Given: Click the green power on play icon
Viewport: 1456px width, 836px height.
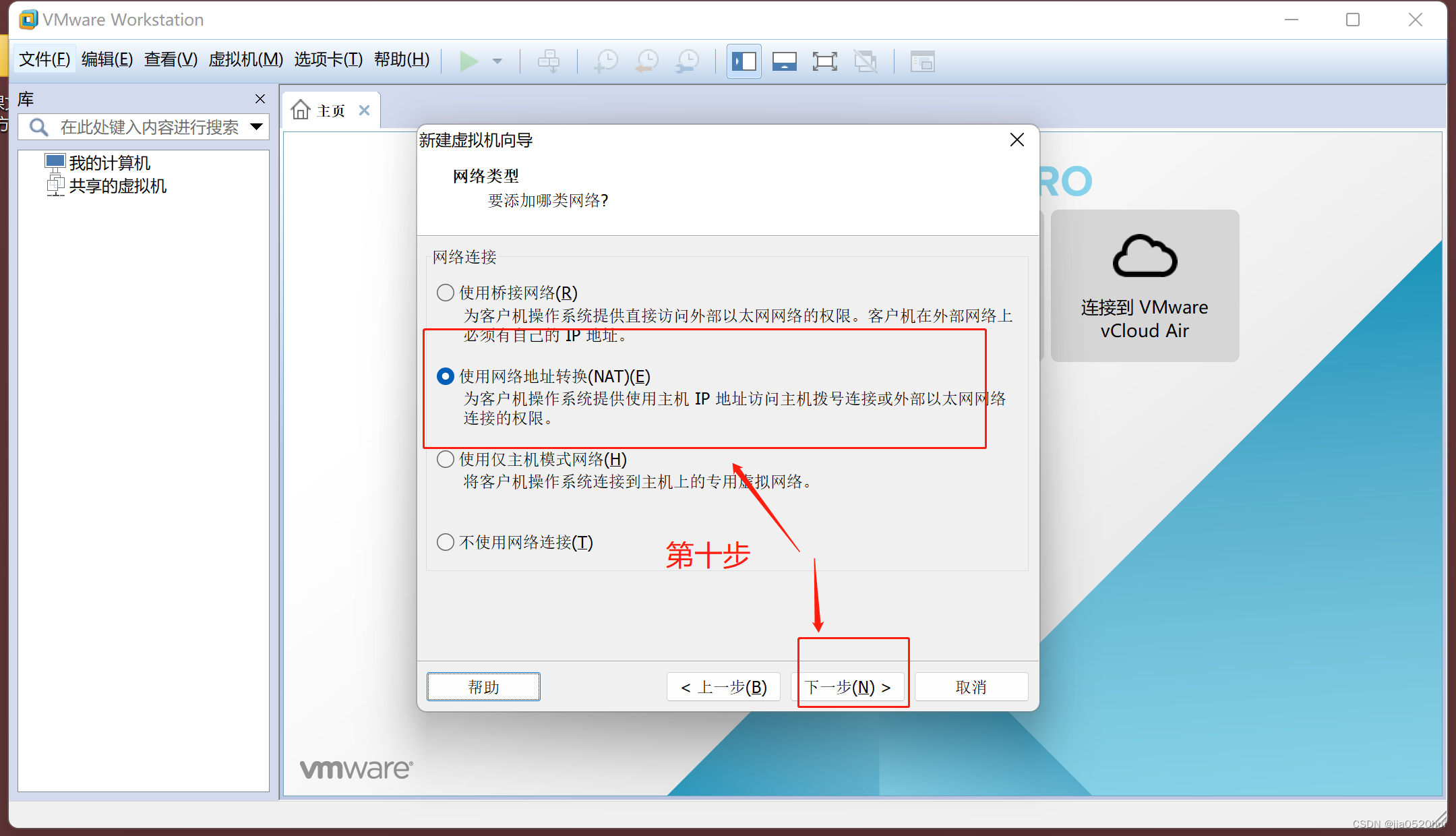Looking at the screenshot, I should (x=468, y=61).
